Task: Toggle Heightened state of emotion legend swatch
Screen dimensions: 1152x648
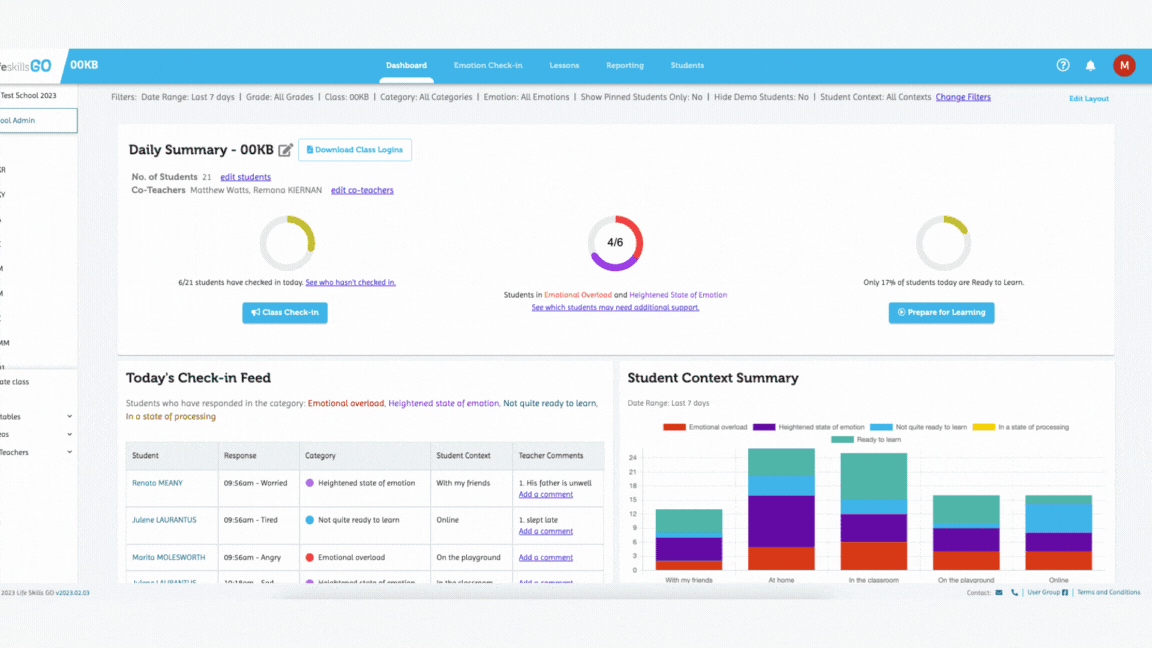Action: click(x=763, y=427)
